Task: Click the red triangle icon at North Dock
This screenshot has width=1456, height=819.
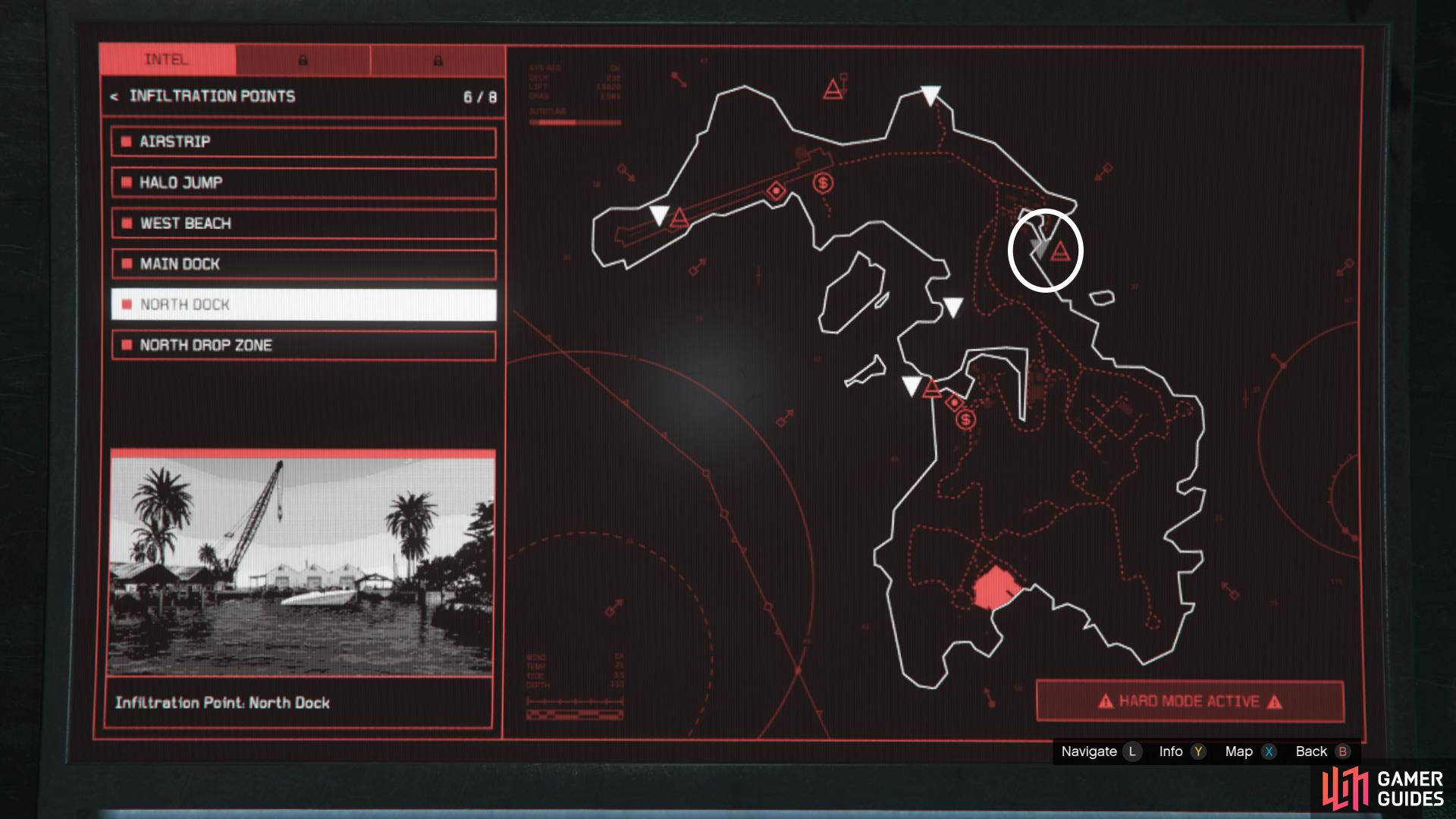Action: [1060, 250]
